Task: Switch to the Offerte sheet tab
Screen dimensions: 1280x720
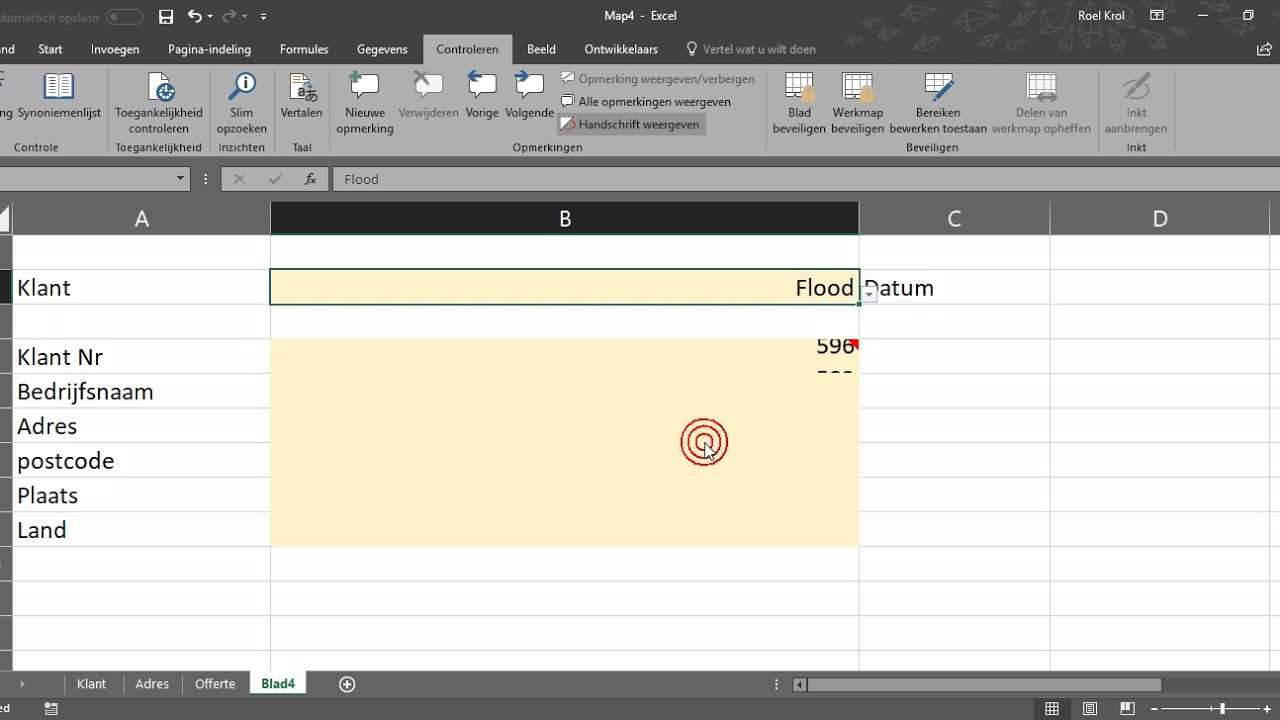Action: pos(215,684)
